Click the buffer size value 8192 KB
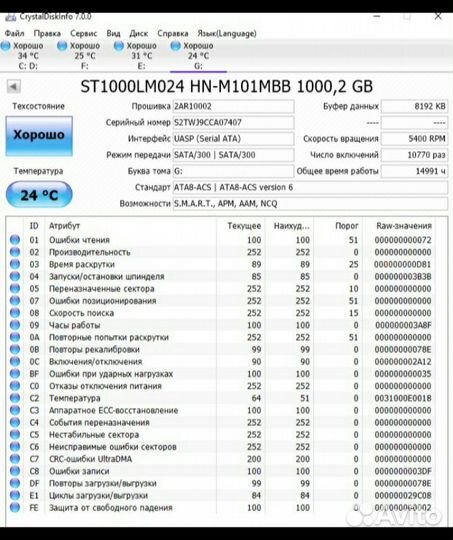 pyautogui.click(x=414, y=106)
